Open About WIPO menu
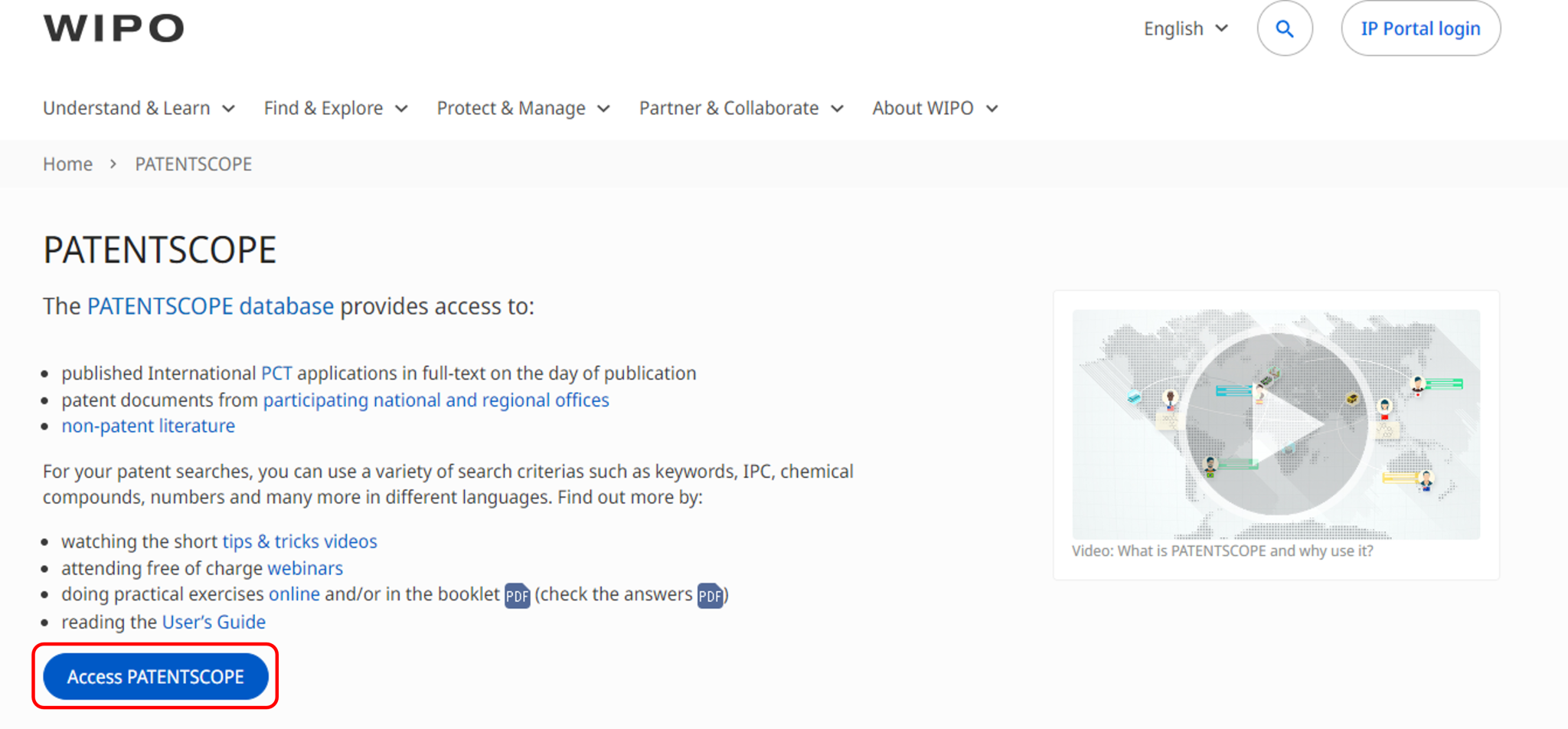Screen dimensions: 1568x729 (x=935, y=109)
